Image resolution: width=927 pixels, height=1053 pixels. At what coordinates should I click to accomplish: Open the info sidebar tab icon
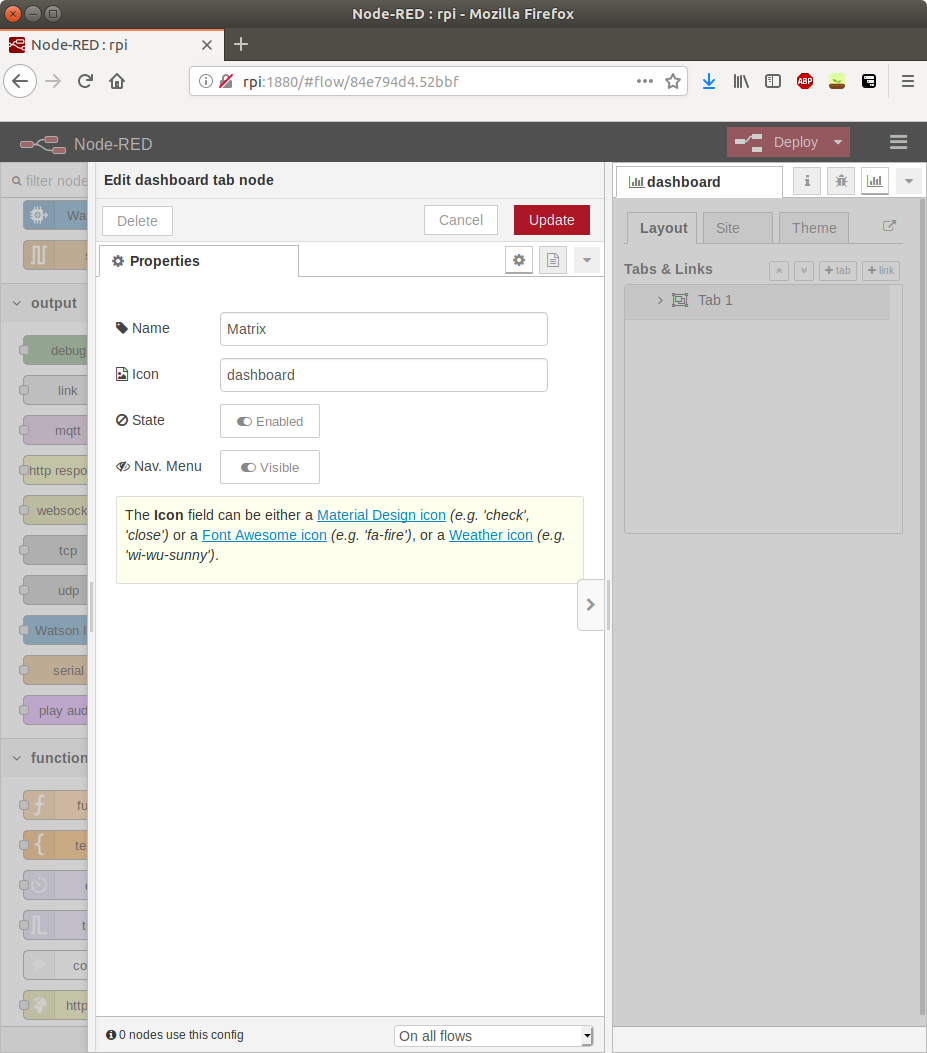click(x=807, y=181)
